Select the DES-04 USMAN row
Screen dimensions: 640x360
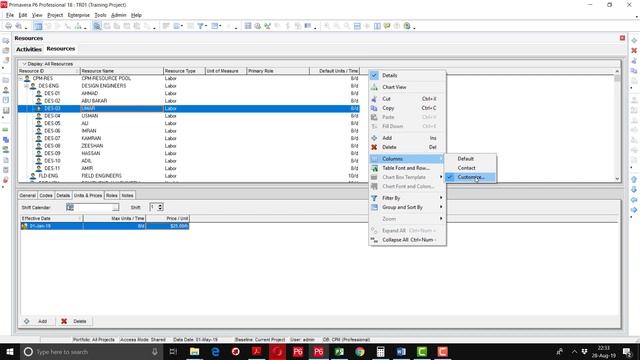coord(189,116)
